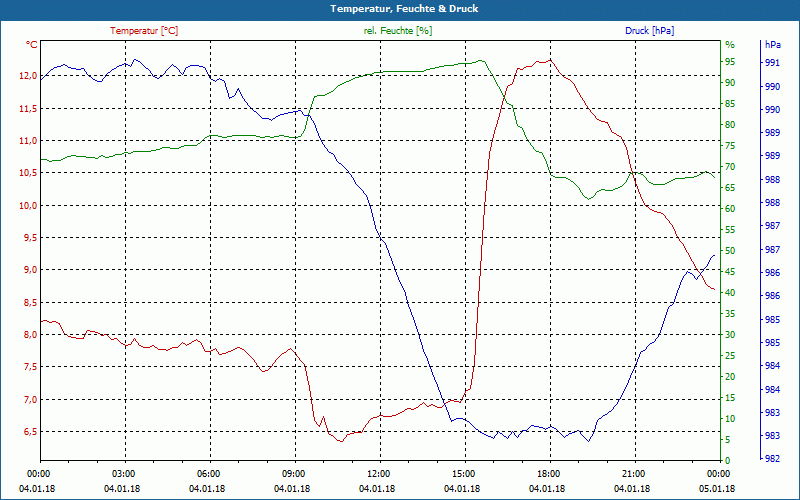Click the 05.01.18 date label
This screenshot has height=500, width=800.
coord(717,489)
